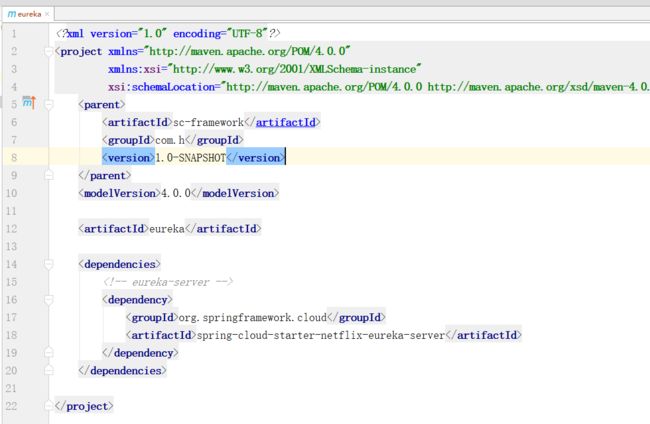Screen dimensions: 650x424
Task: Click the closing dependencies tag
Action: point(122,371)
